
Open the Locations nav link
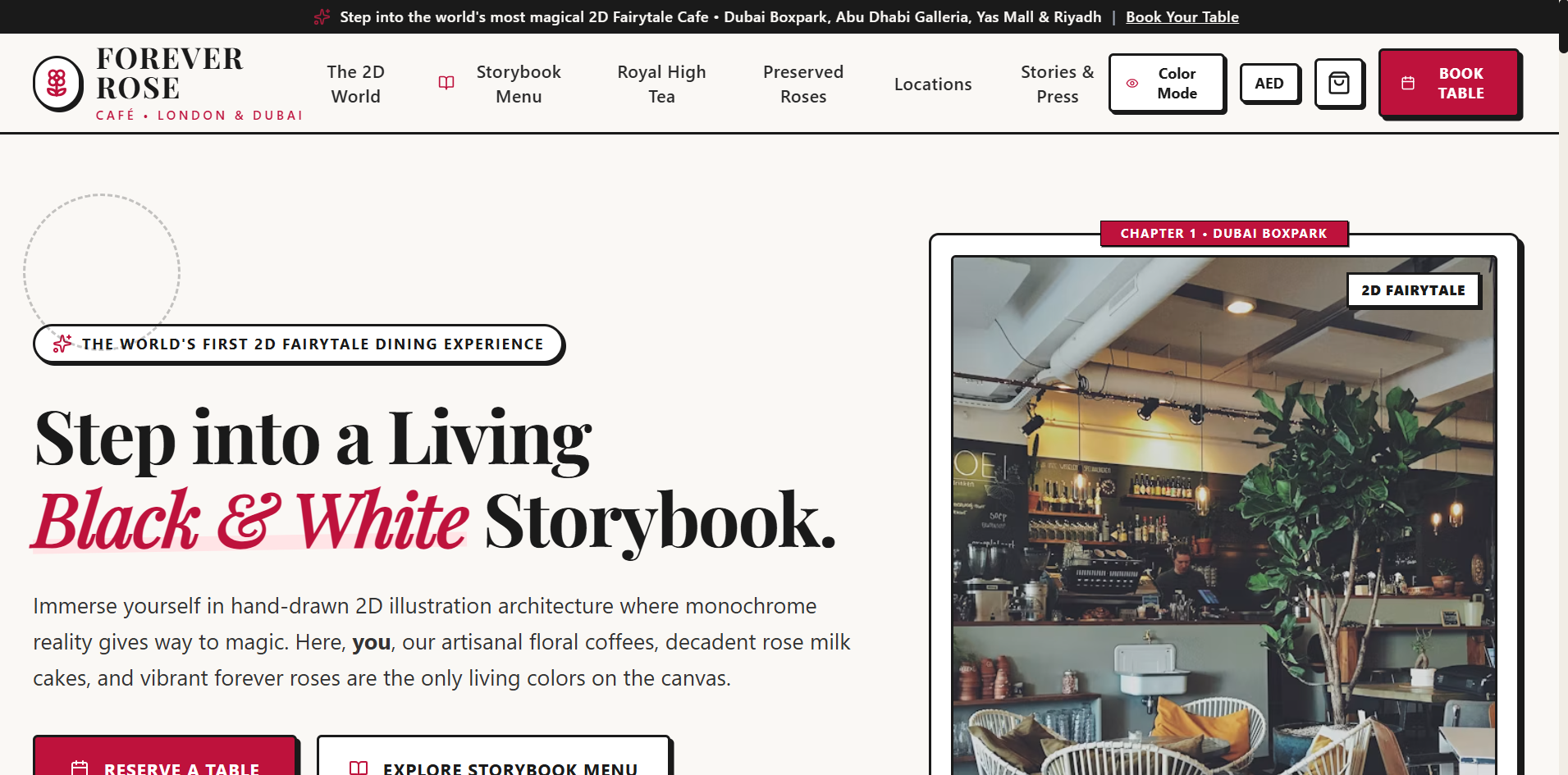(x=933, y=84)
